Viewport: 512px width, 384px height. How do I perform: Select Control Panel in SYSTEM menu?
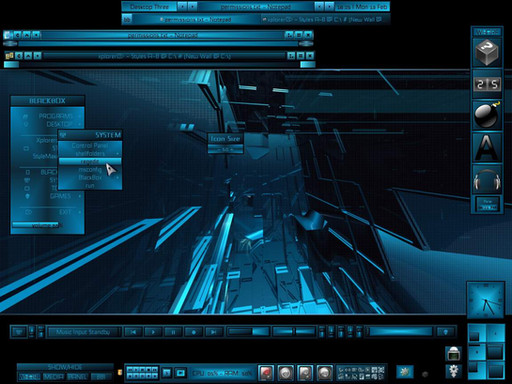90,146
